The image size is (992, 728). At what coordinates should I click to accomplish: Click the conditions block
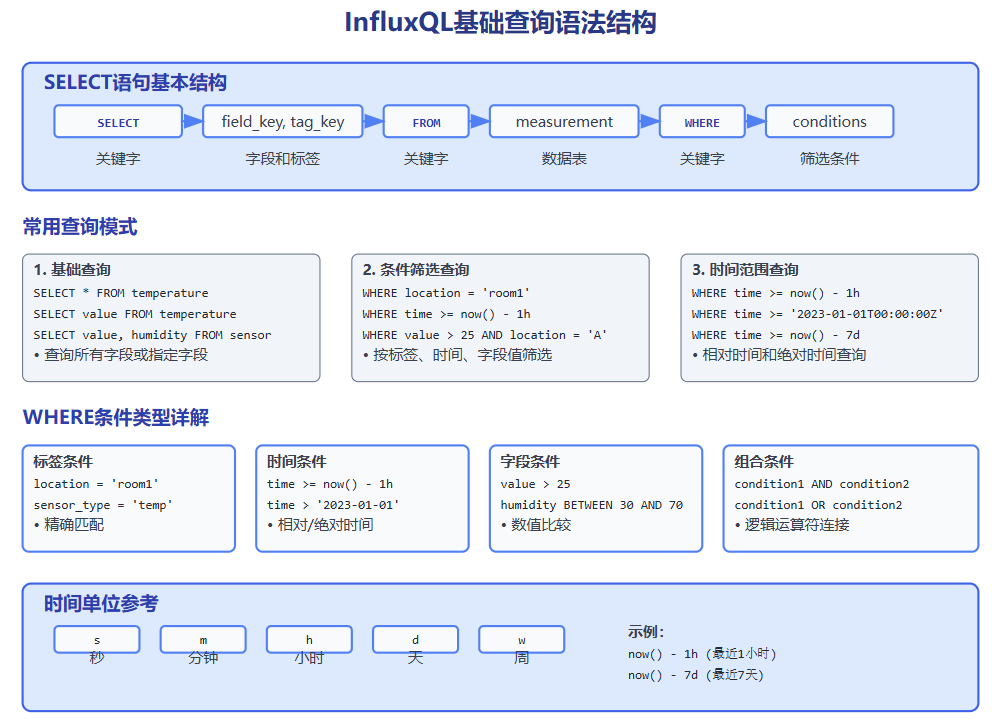coord(829,121)
